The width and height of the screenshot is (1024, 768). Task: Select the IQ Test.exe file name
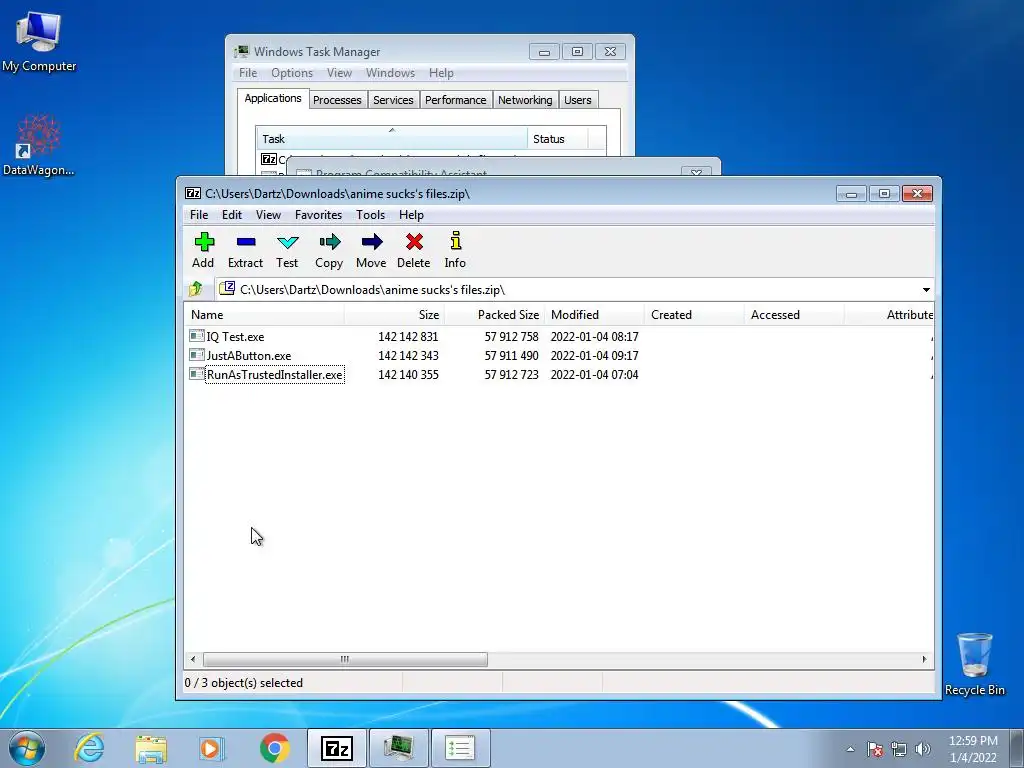(236, 337)
